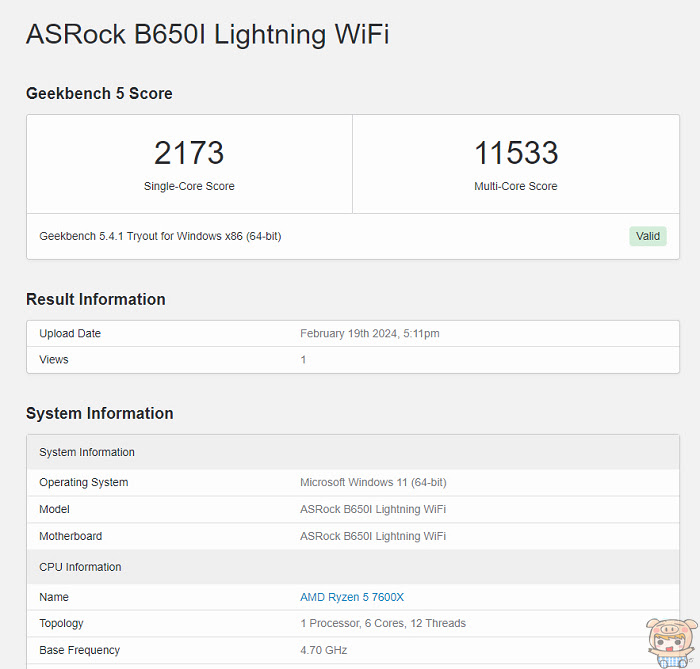
Task: Select Geekbench 5.4.1 Tryout version text
Action: click(160, 236)
